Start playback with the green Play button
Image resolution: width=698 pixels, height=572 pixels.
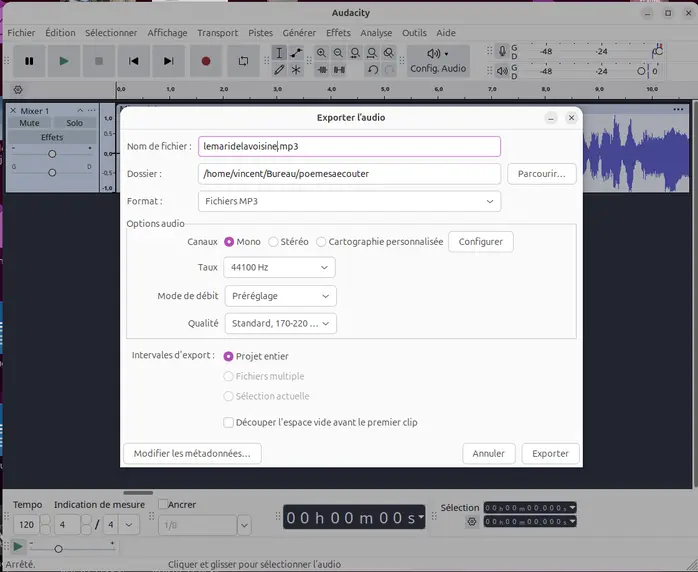(64, 61)
